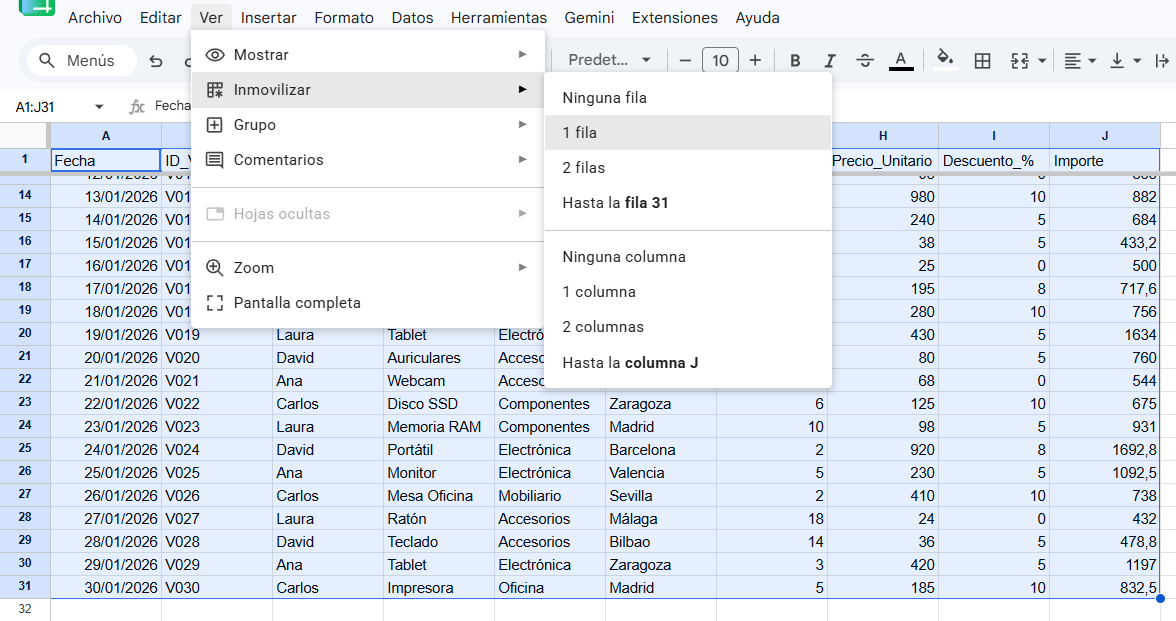Expand the Zoom submenu
The image size is (1176, 621).
pos(368,268)
